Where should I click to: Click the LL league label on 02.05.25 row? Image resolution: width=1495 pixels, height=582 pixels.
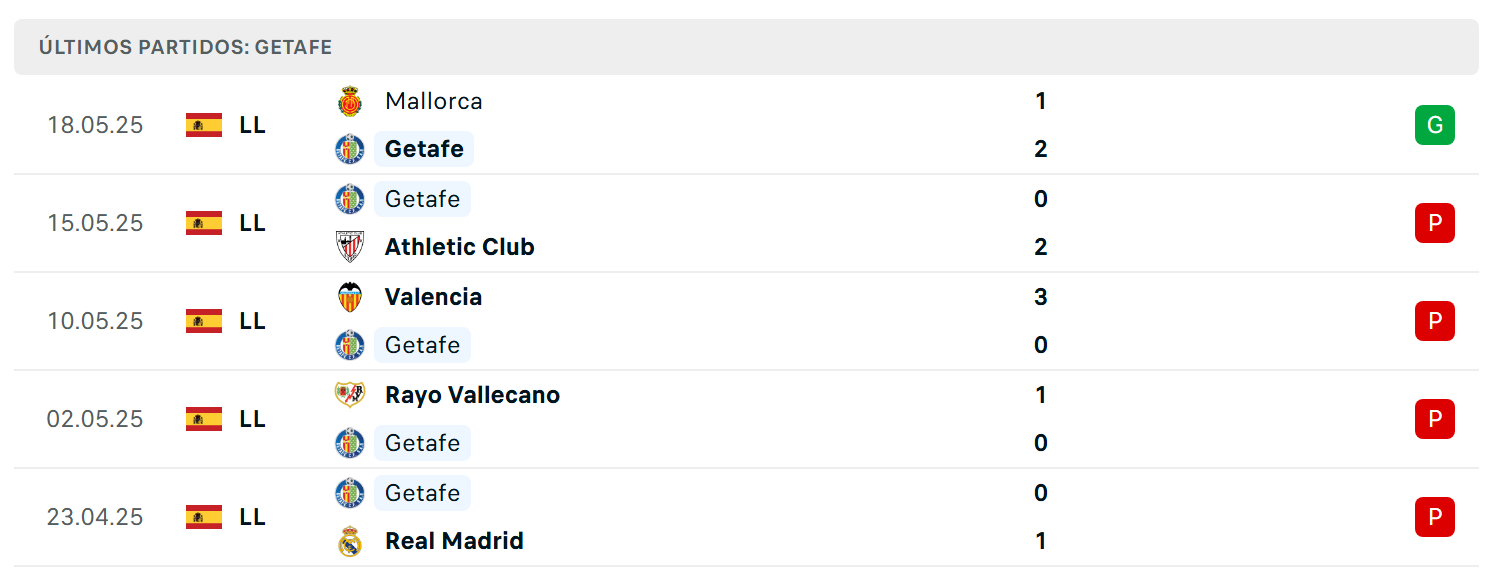[x=252, y=419]
